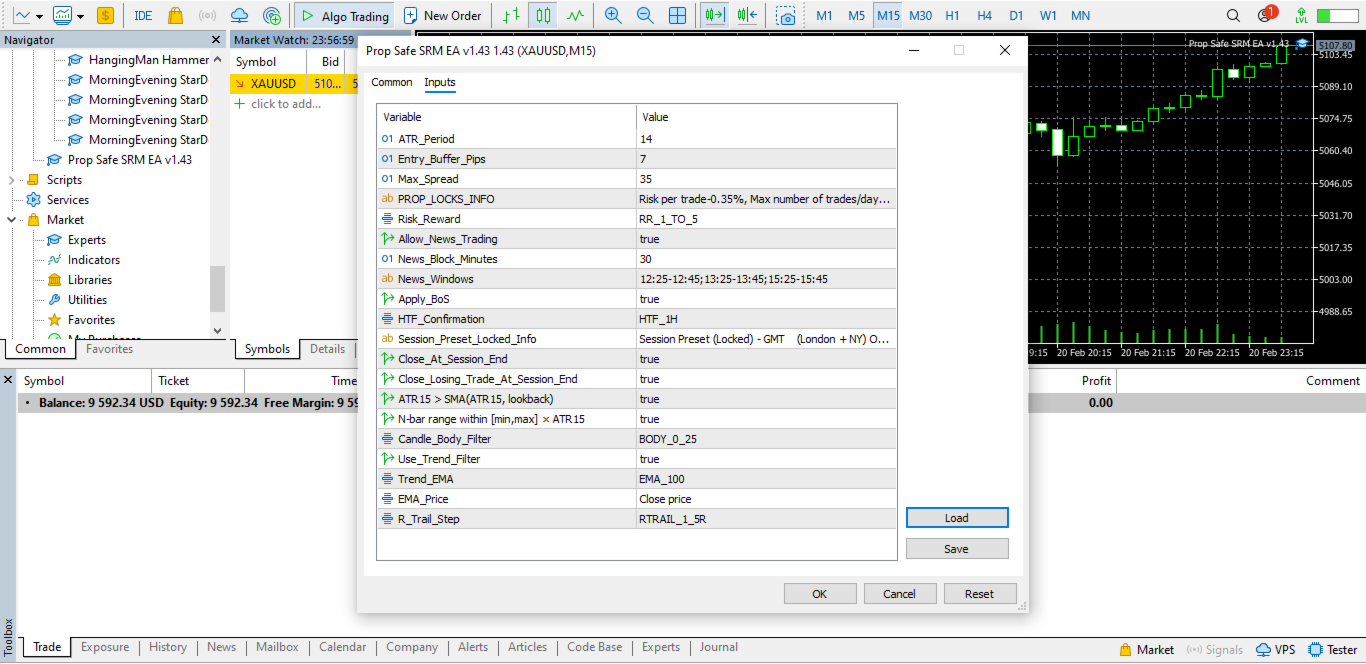Select the D1 timeframe
Viewport: 1366px width, 664px height.
[x=1016, y=16]
